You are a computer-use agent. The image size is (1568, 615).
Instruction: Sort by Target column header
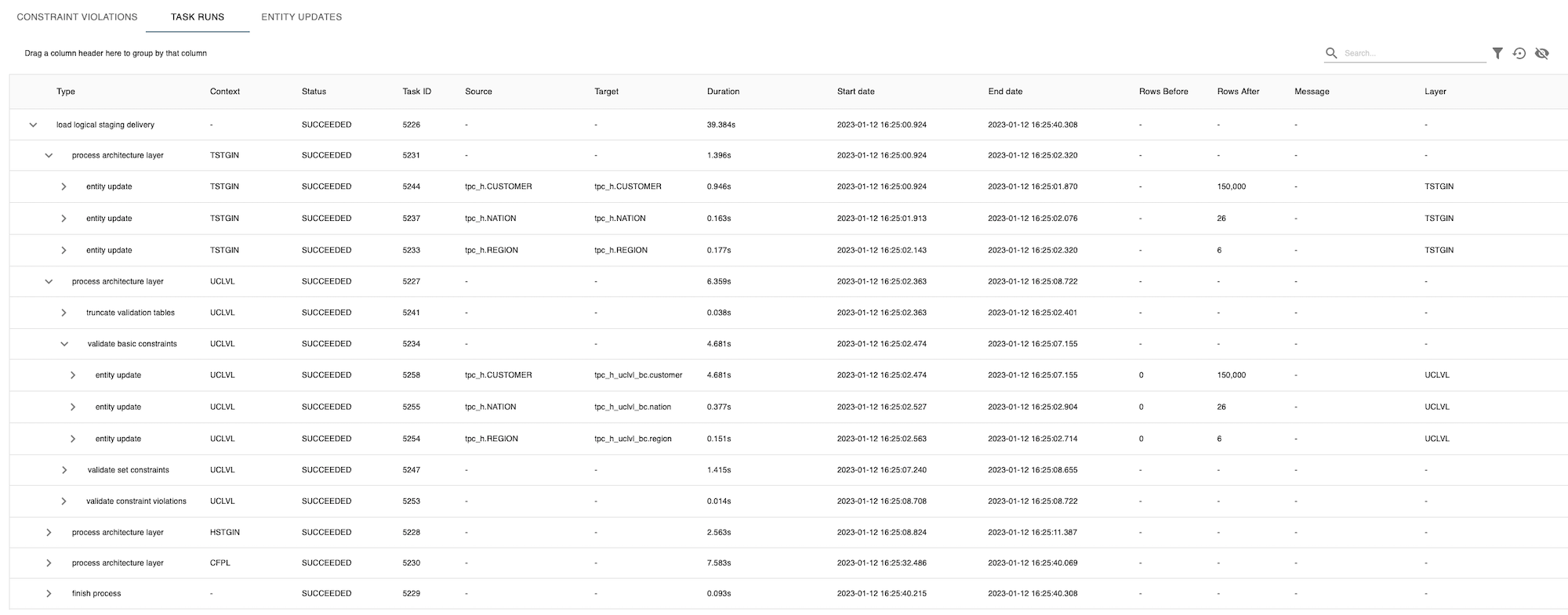[606, 92]
